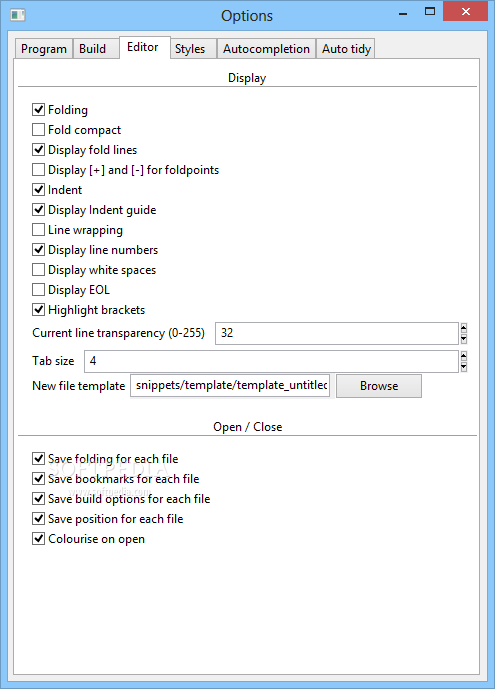This screenshot has width=495, height=689.
Task: Select the Editor tab
Action: (143, 47)
